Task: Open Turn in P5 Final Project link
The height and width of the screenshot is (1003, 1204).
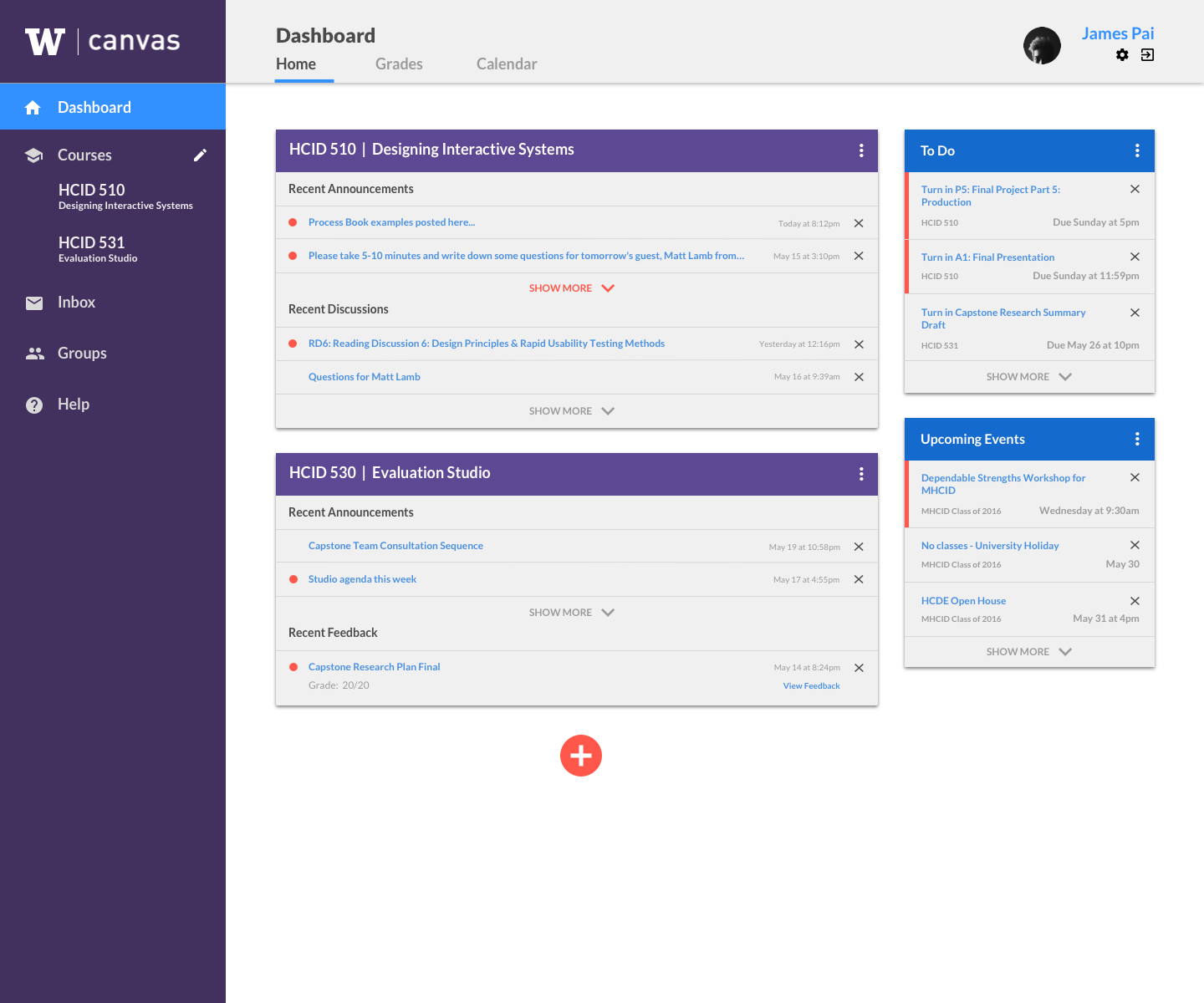Action: click(x=991, y=196)
